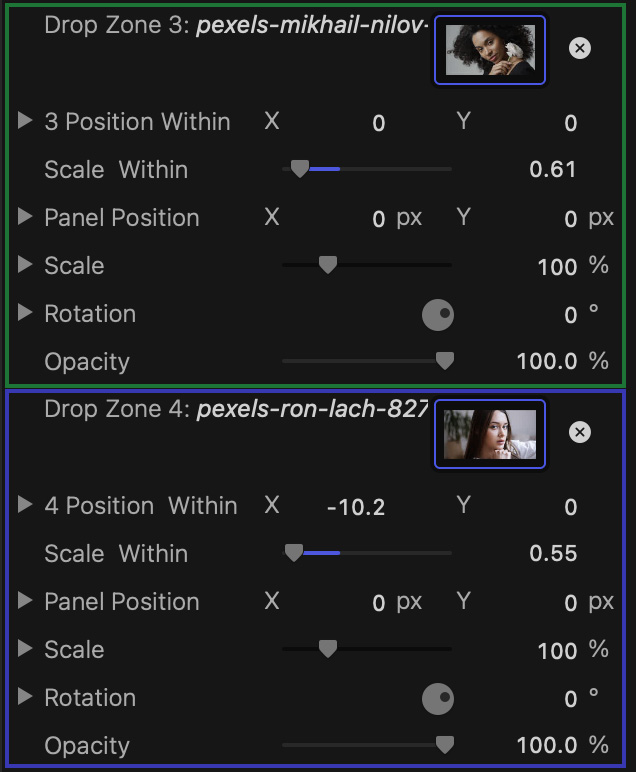This screenshot has width=636, height=772.
Task: Expand Drop Zone 4 Panel Position triangle
Action: tap(25, 601)
